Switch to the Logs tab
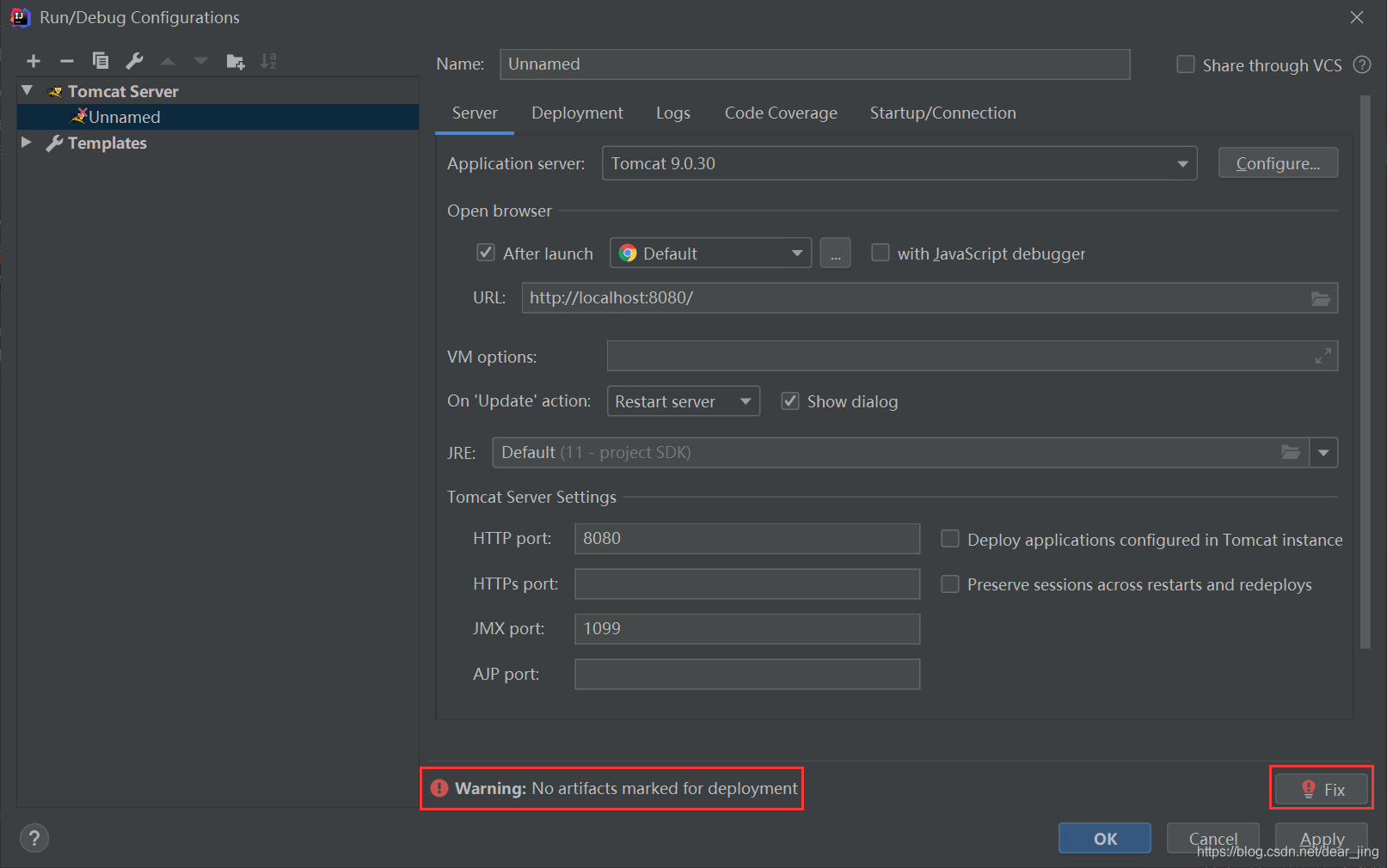The height and width of the screenshot is (868, 1387). click(x=673, y=113)
